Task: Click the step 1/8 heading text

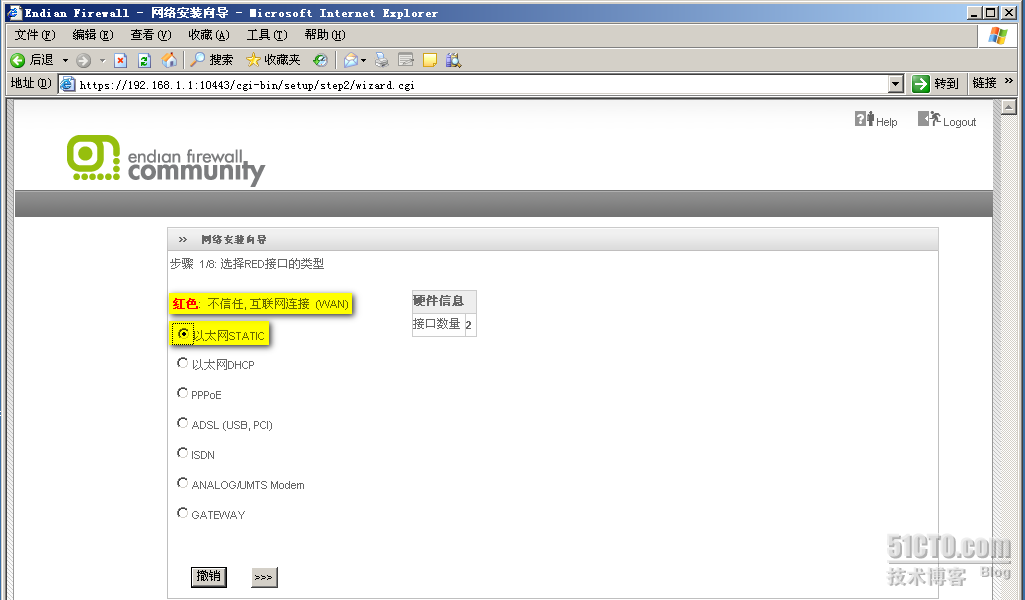Action: (247, 263)
